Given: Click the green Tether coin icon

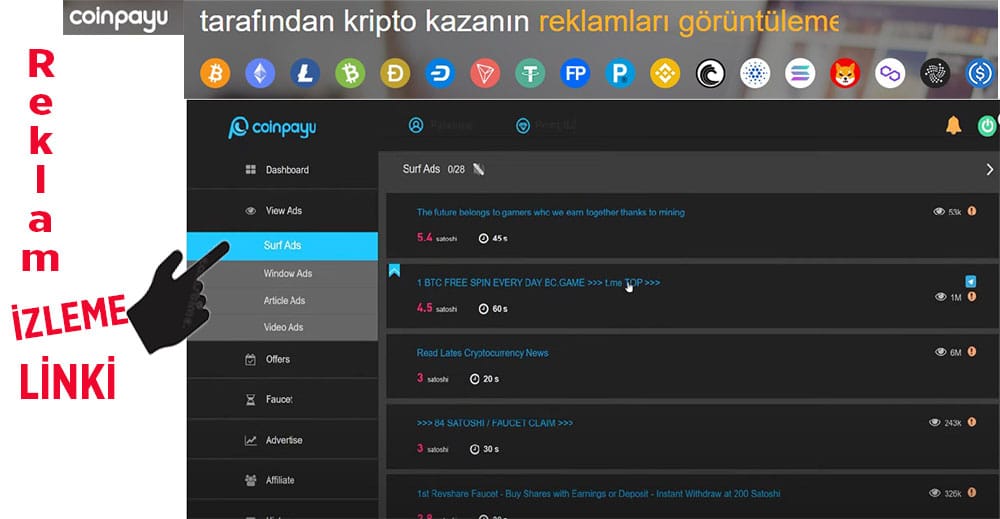Looking at the screenshot, I should pos(530,74).
